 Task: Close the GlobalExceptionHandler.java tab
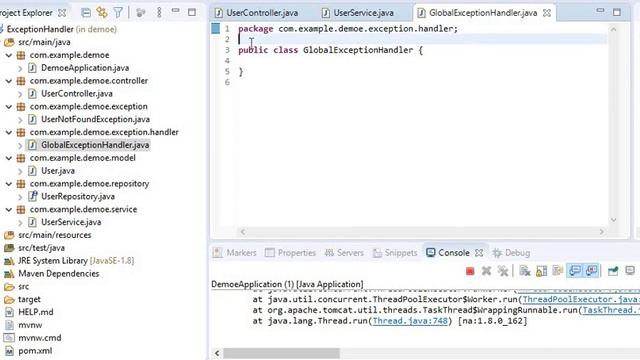coord(547,13)
